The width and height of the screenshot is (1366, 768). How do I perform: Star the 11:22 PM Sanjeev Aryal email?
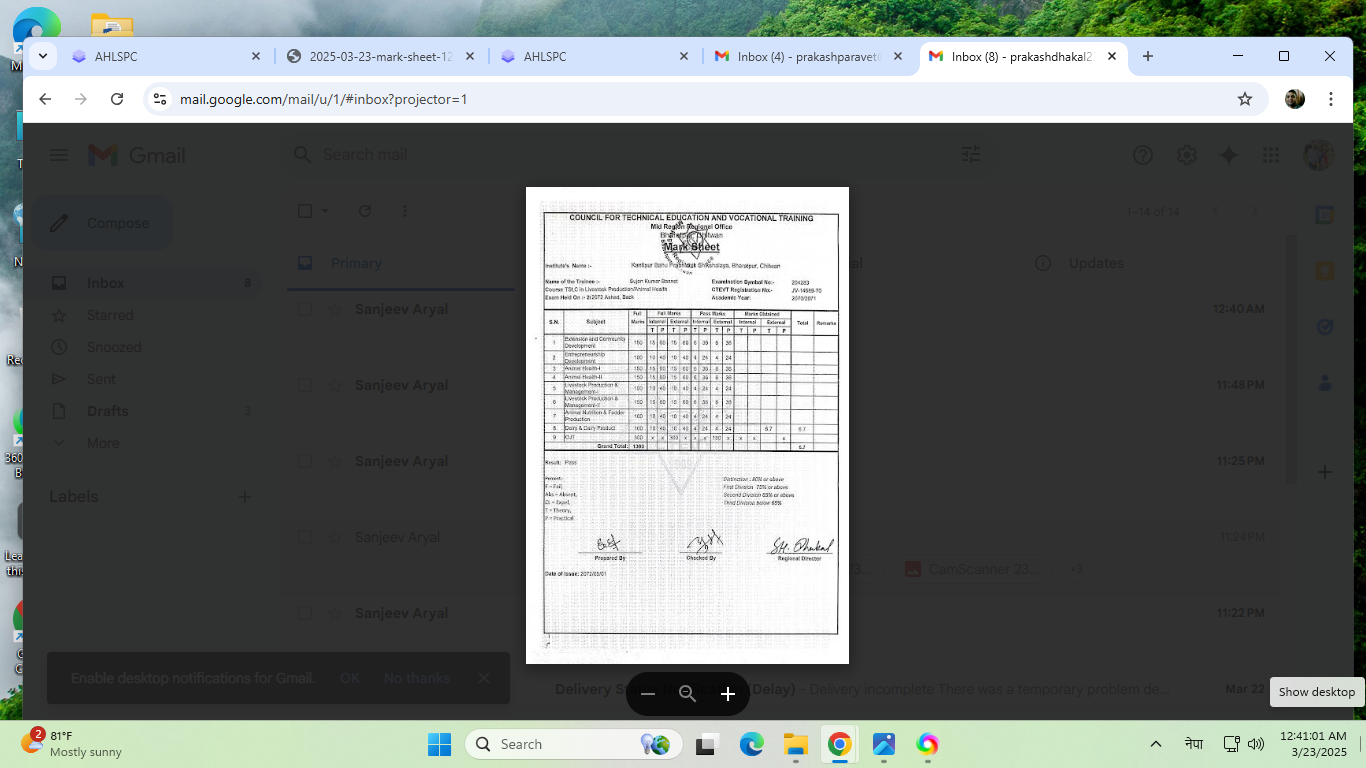click(335, 613)
